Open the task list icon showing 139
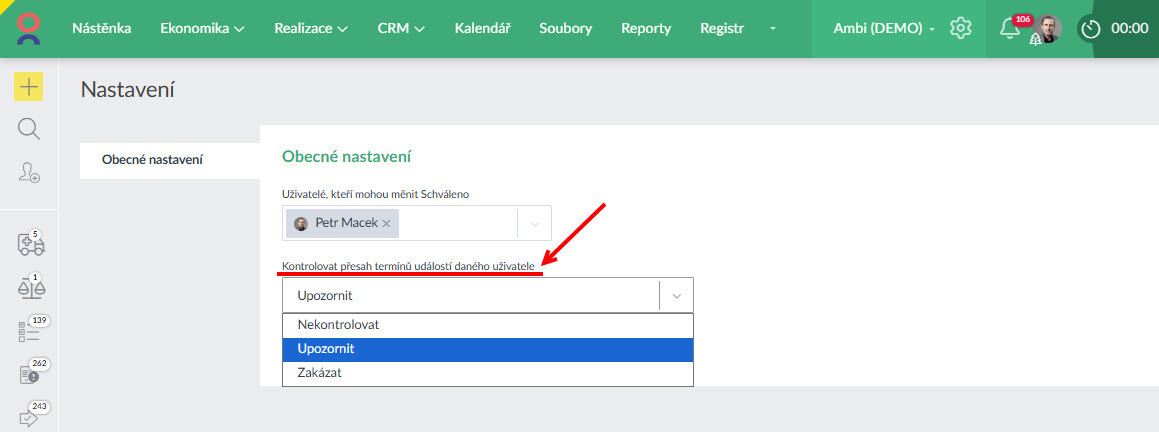This screenshot has width=1159, height=432. pos(30,331)
